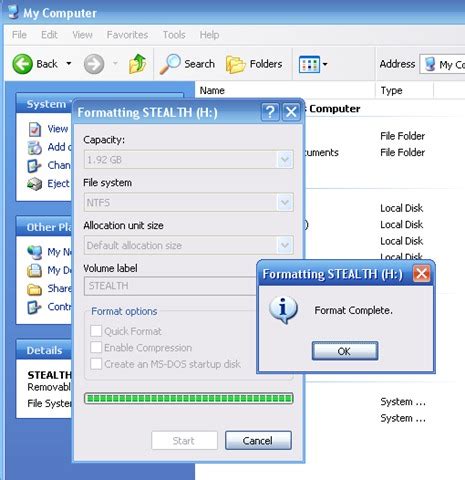Viewport: 465px width, 480px height.
Task: Click the information icon in Format Complete dialog
Action: (283, 310)
